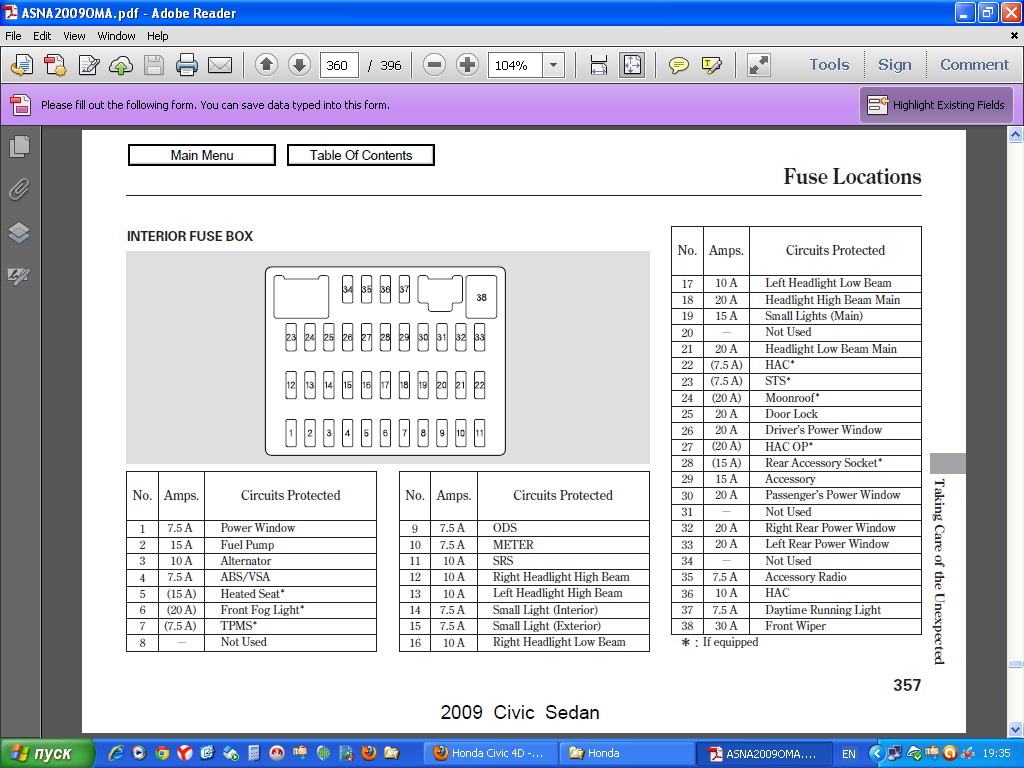Click the vertical scrollbar up arrow
The image size is (1024, 768).
[1016, 135]
